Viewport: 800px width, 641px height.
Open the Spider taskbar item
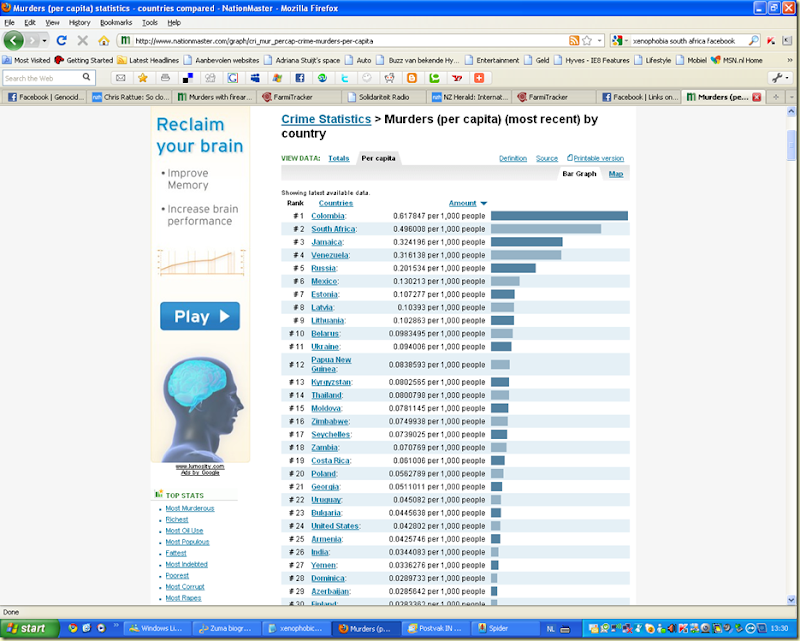tap(505, 629)
